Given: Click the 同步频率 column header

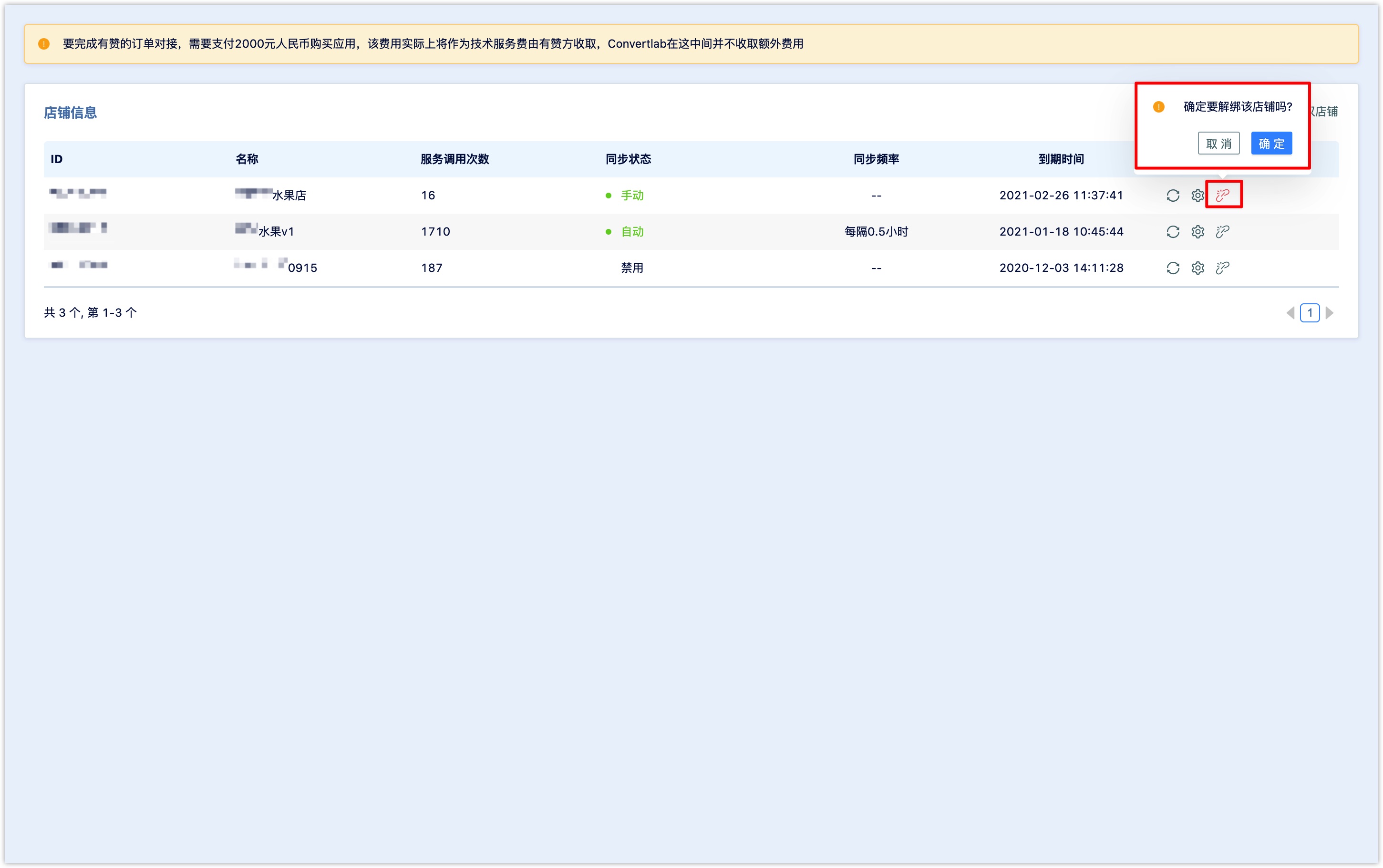Looking at the screenshot, I should (876, 160).
